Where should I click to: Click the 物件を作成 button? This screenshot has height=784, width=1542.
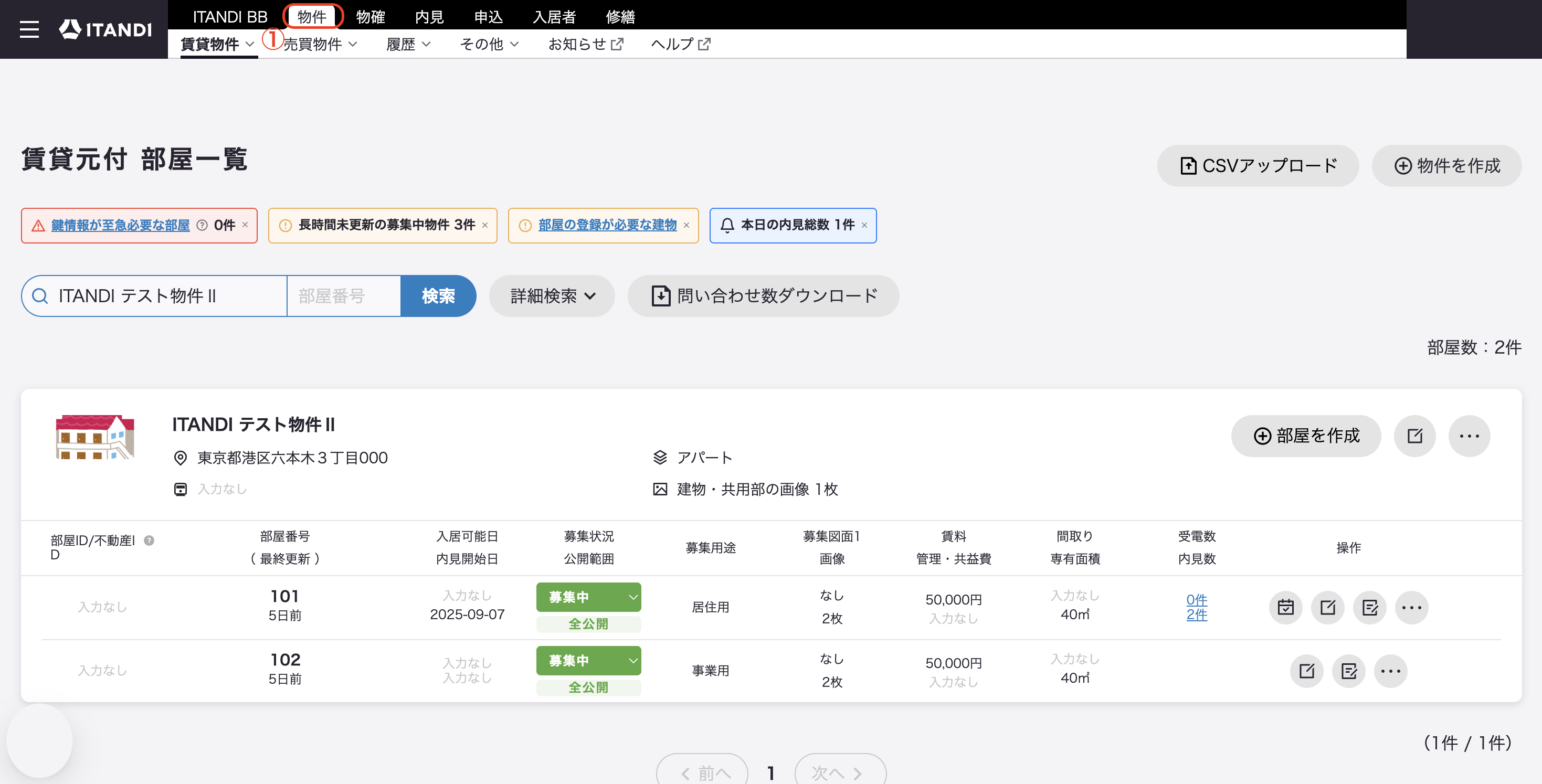(1447, 166)
